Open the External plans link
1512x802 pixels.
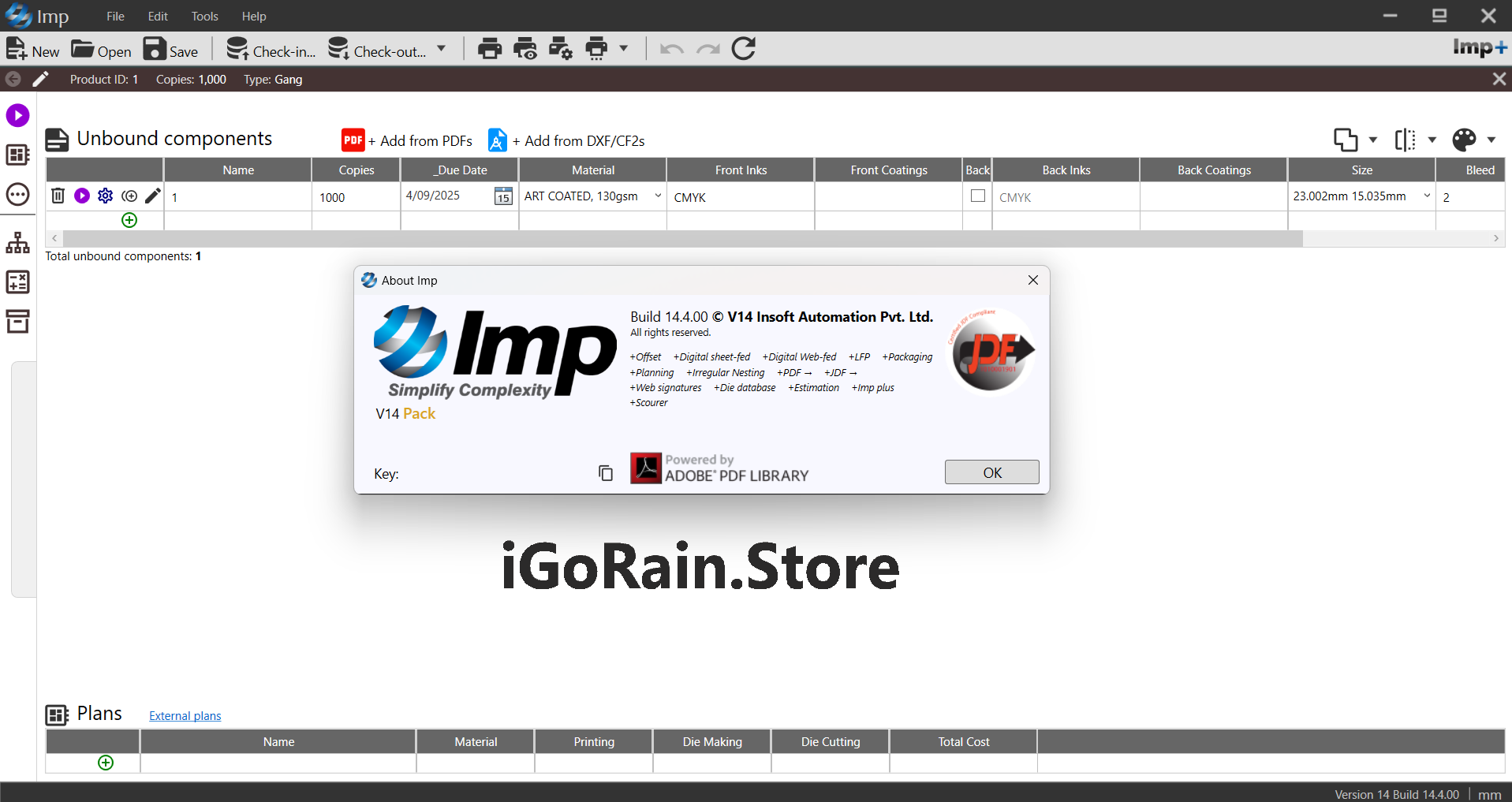[x=185, y=716]
